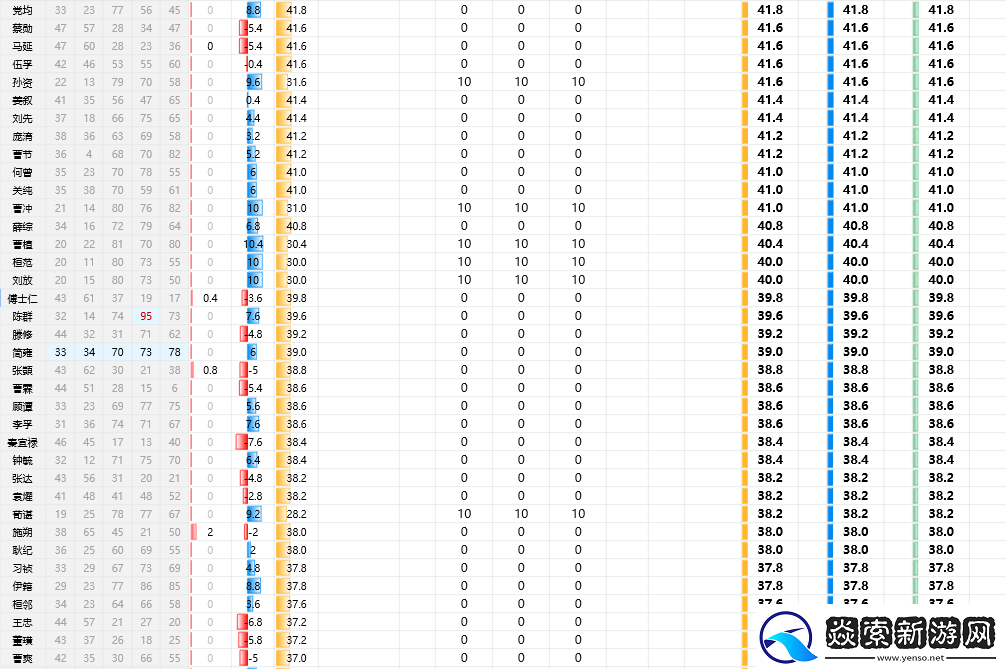Click the 9.2 blue bar cell for 荀谌
The width and height of the screenshot is (1006, 669).
click(253, 514)
